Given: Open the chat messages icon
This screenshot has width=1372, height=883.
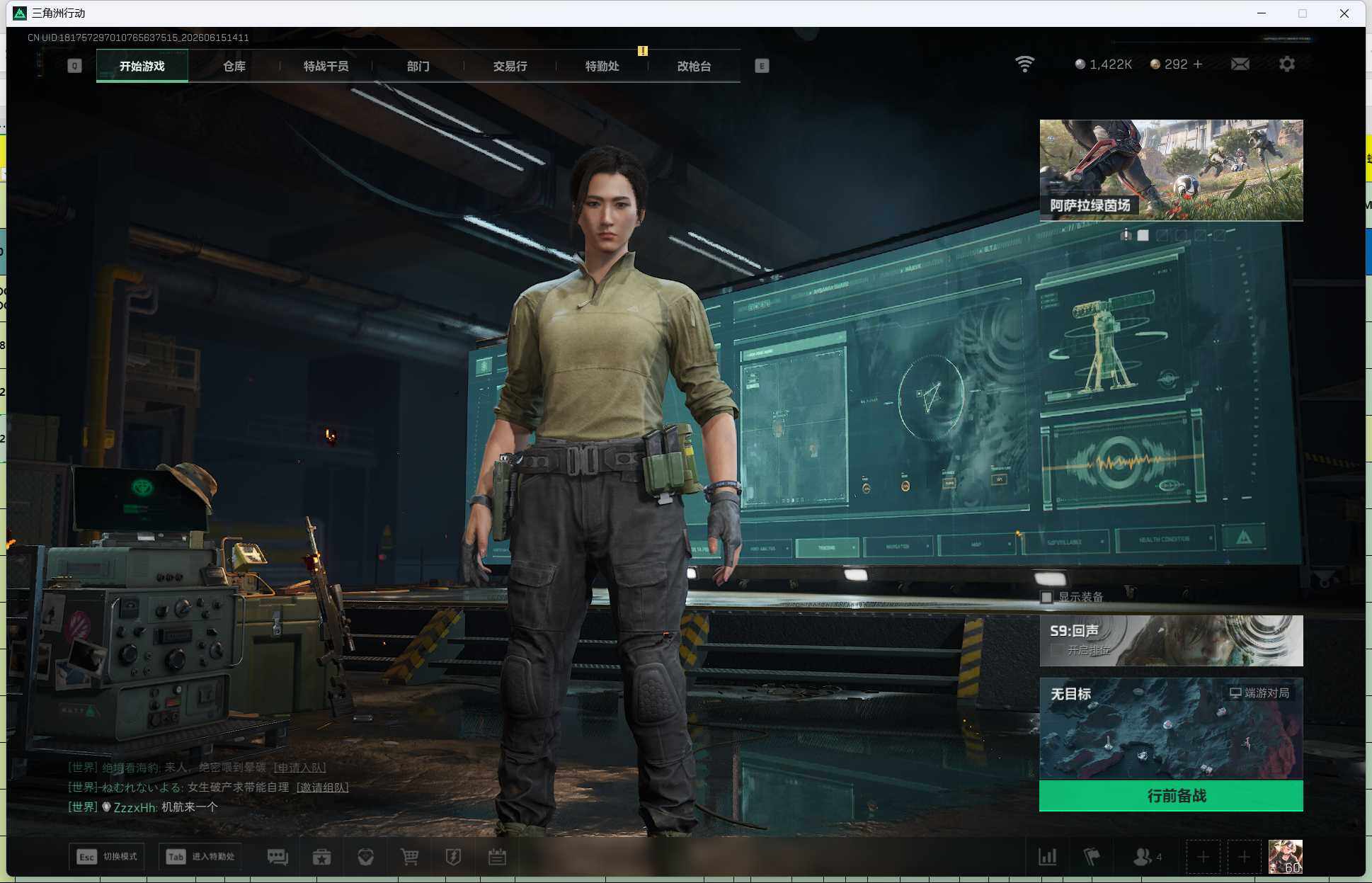Looking at the screenshot, I should click(x=278, y=857).
